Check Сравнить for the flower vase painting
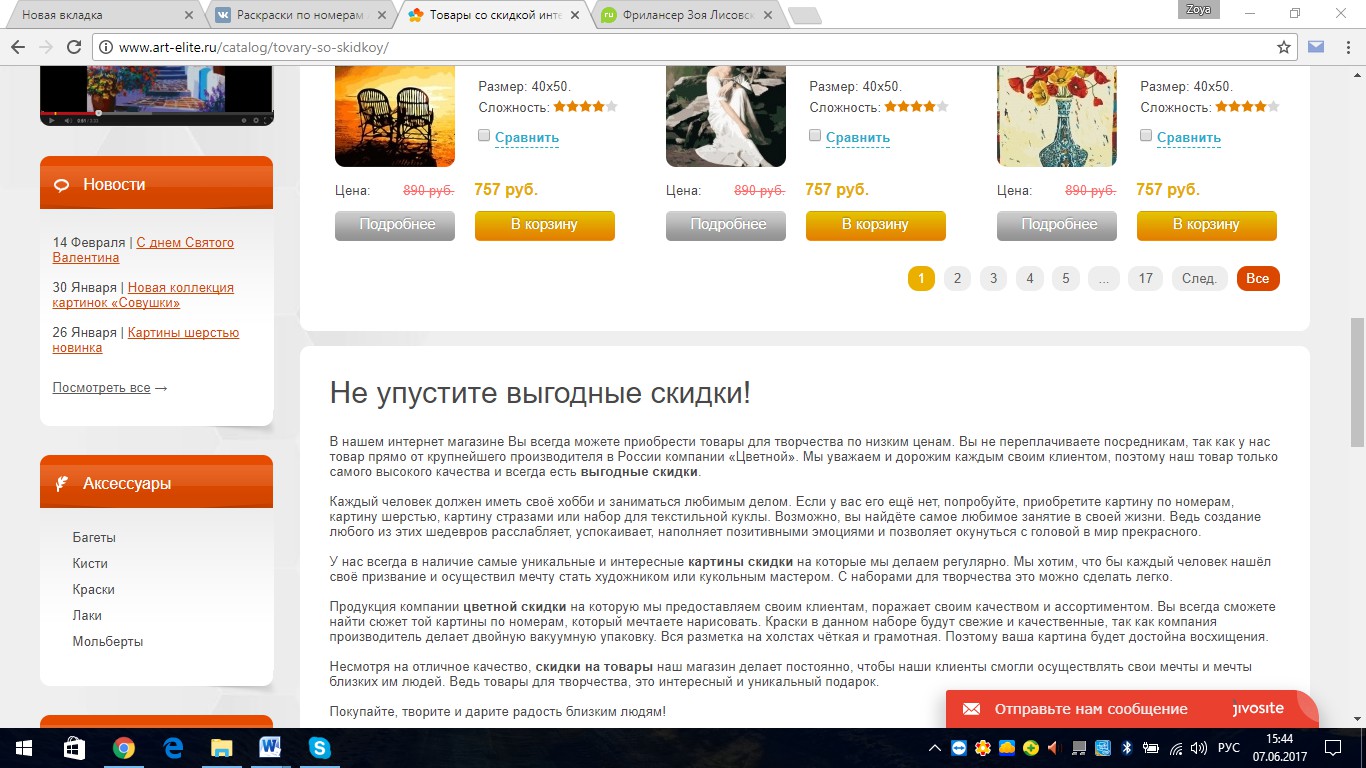 [x=1146, y=136]
